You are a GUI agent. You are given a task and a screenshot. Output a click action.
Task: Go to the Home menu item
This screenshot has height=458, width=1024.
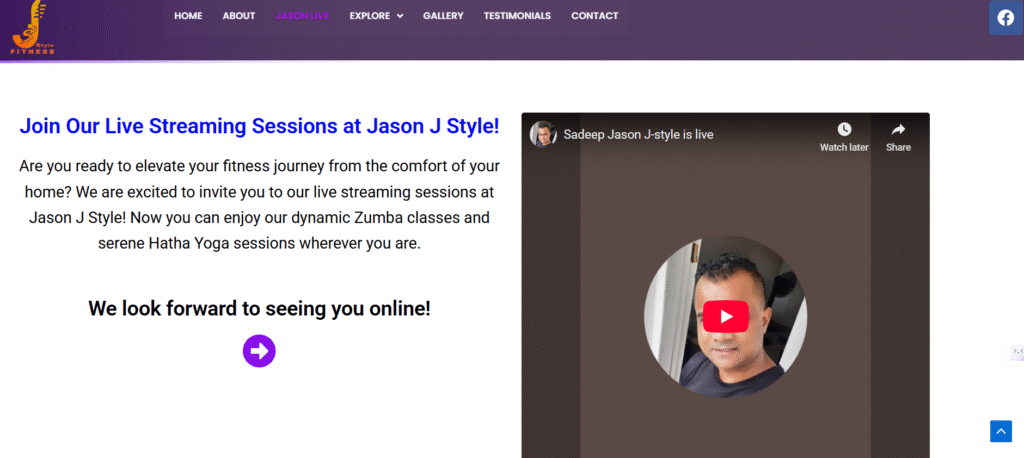click(x=188, y=16)
